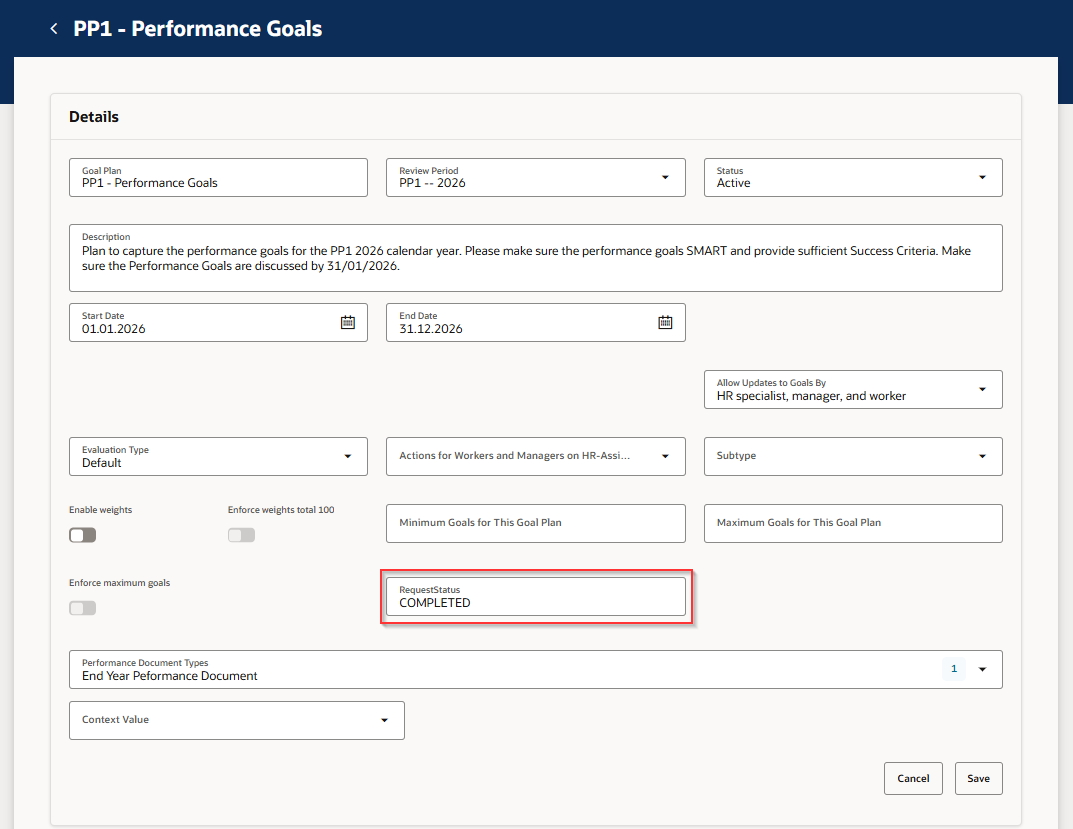The width and height of the screenshot is (1073, 829).
Task: Click into the Description text area
Action: pyautogui.click(x=536, y=258)
